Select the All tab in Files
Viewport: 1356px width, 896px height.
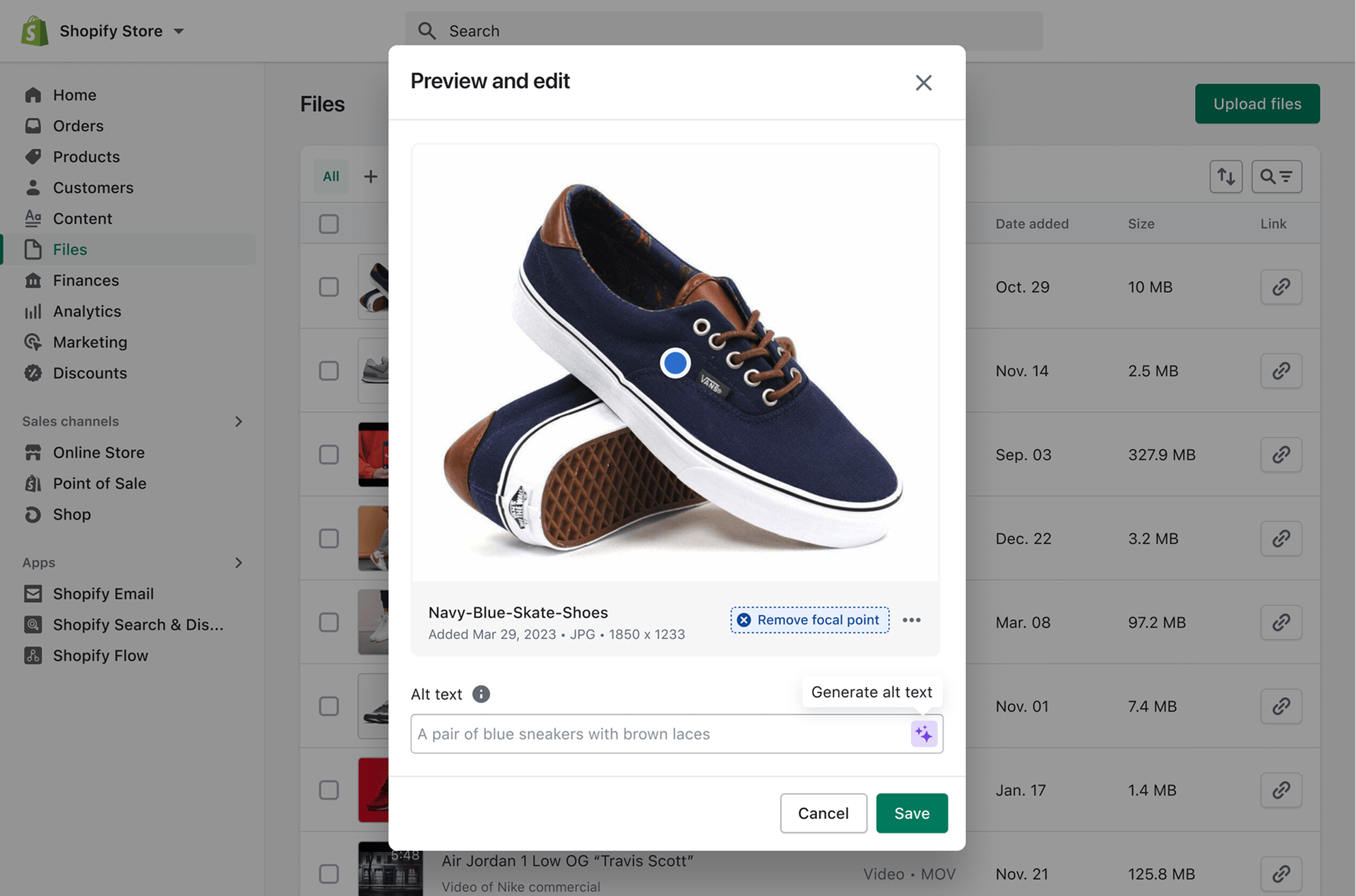coord(331,177)
